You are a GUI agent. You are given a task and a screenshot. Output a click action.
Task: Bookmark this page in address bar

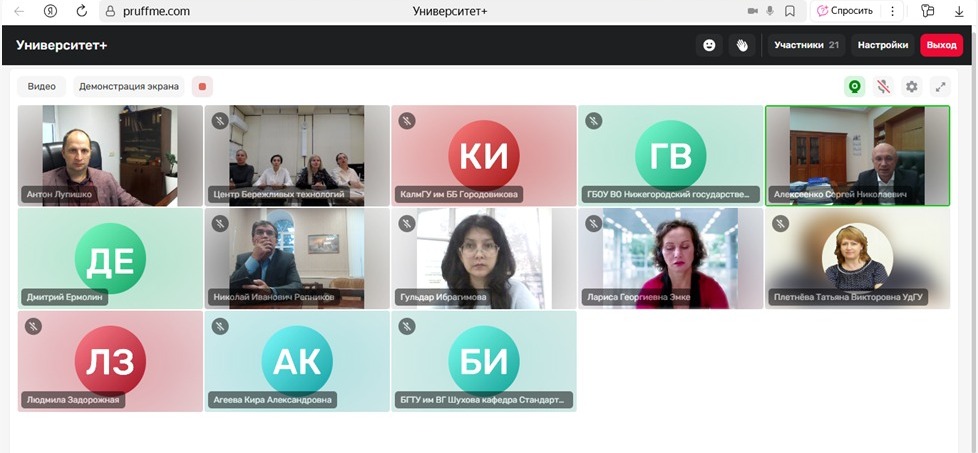point(790,11)
